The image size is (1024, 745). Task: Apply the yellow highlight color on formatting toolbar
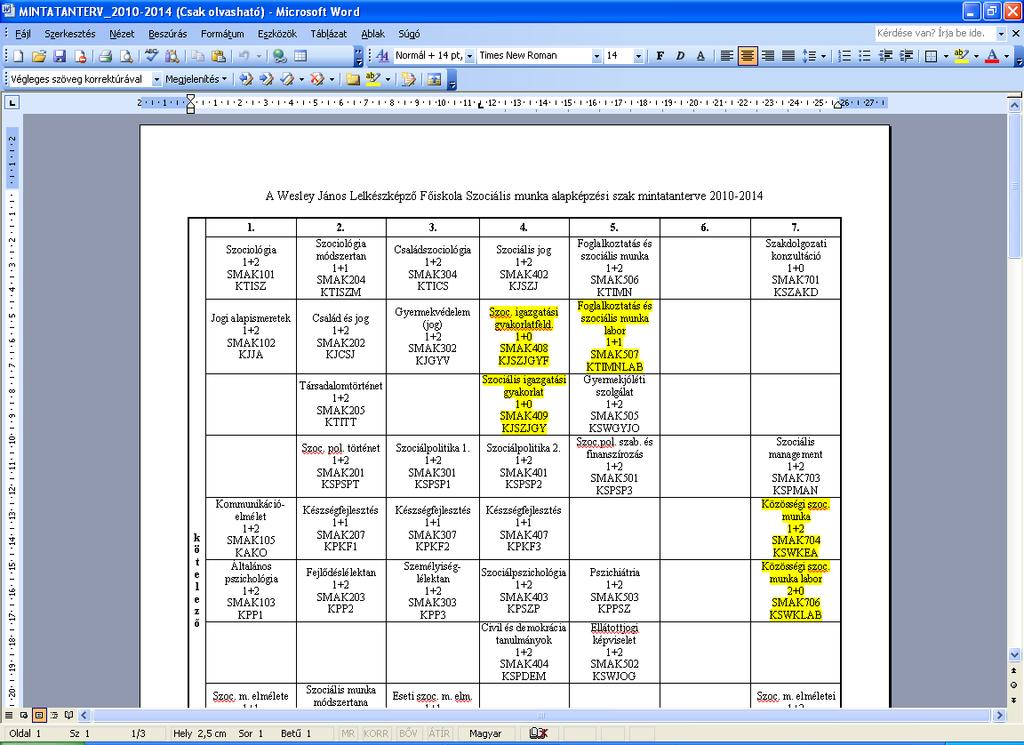tap(961, 56)
